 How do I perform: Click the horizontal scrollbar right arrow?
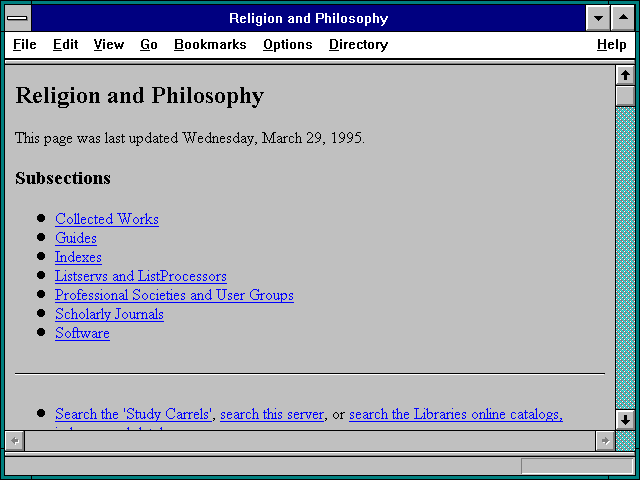(605, 441)
